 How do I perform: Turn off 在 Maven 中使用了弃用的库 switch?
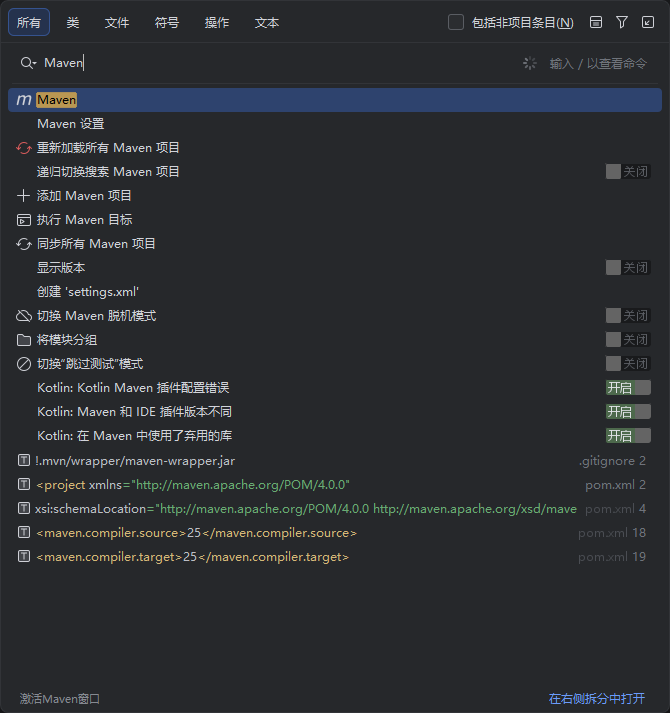coord(628,436)
